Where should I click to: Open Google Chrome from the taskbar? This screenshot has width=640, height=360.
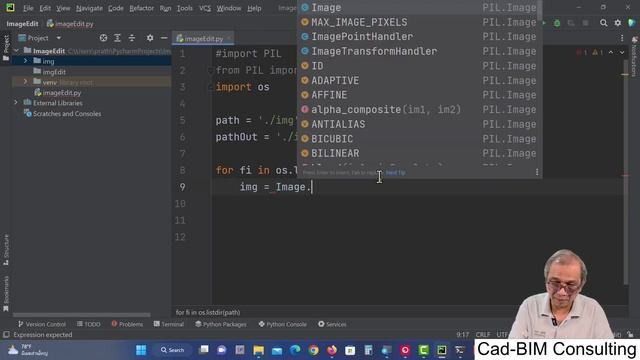coord(313,350)
